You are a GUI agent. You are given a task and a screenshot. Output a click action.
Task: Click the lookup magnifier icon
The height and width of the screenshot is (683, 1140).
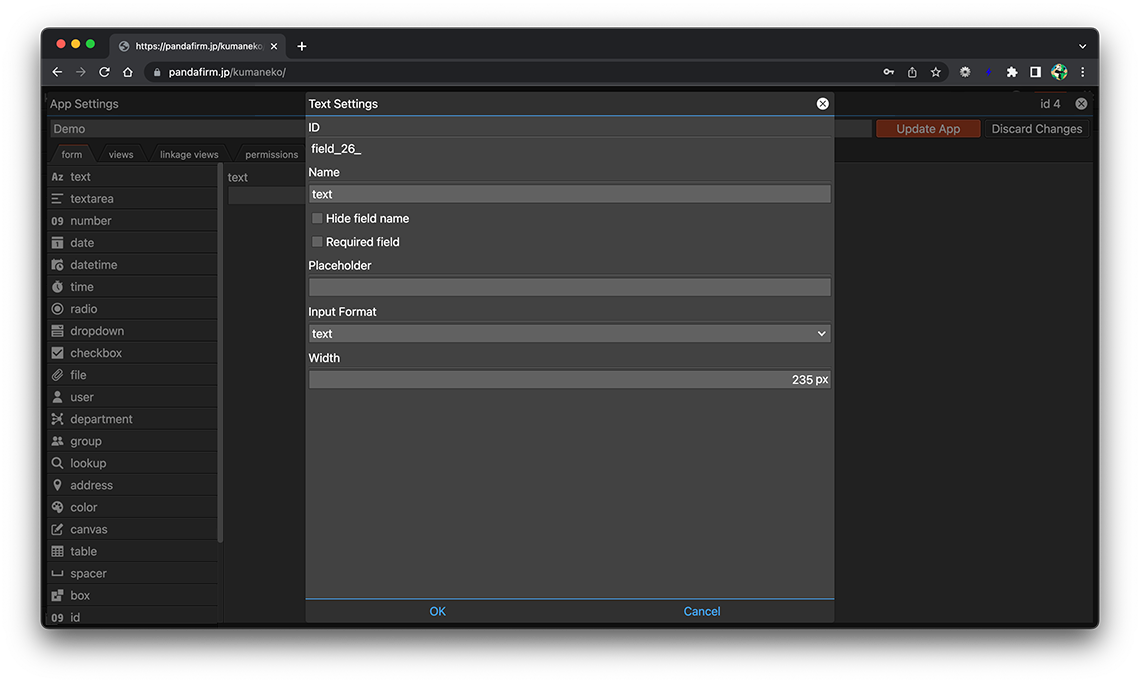coord(57,463)
